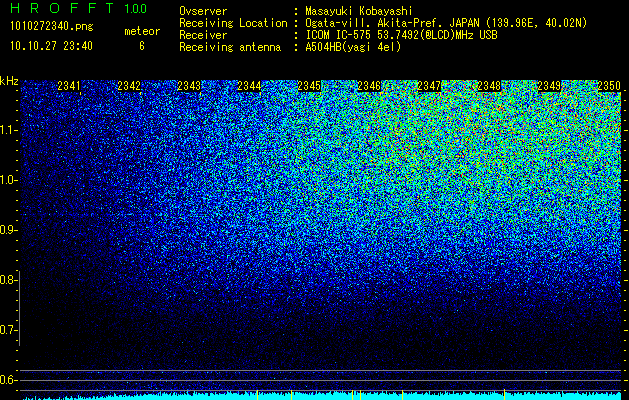Image resolution: width=629 pixels, height=400 pixels.
Task: Click the 'Receiving Location' label
Action: pyautogui.click(x=233, y=23)
